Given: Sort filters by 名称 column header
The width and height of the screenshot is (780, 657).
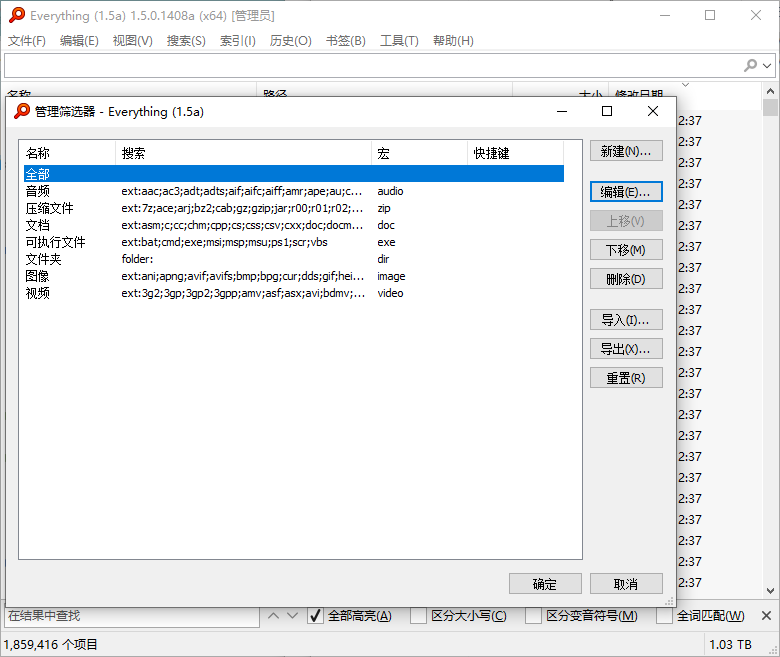Looking at the screenshot, I should [x=67, y=153].
